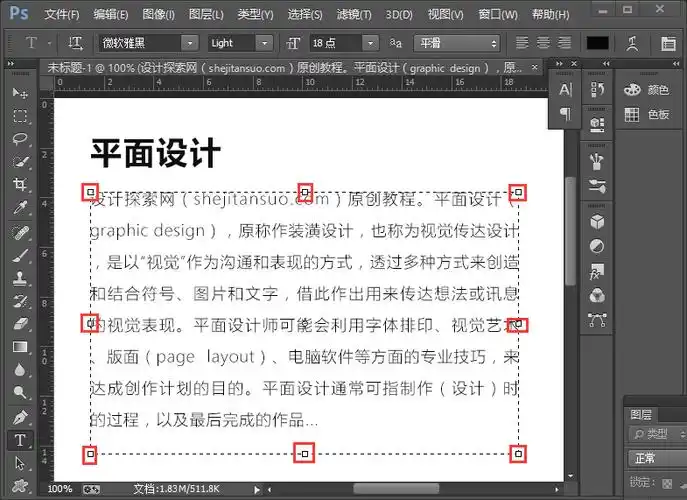Open the font size dropdown
The height and width of the screenshot is (500, 687).
pos(371,43)
